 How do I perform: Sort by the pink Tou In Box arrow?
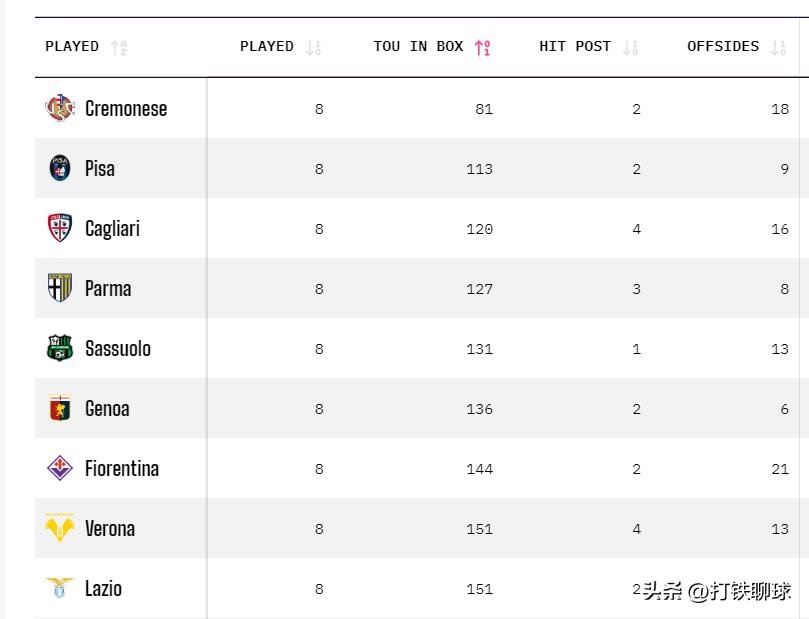[482, 47]
